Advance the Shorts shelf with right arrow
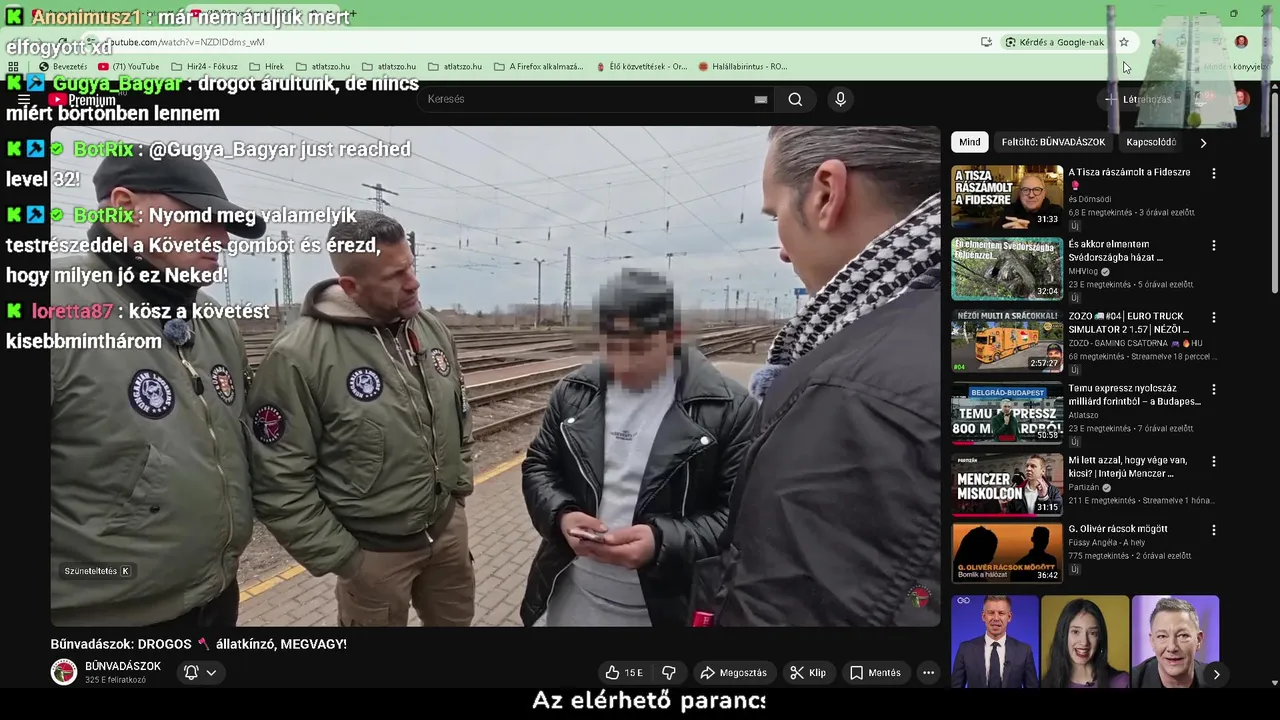1280x720 pixels. tap(1216, 674)
